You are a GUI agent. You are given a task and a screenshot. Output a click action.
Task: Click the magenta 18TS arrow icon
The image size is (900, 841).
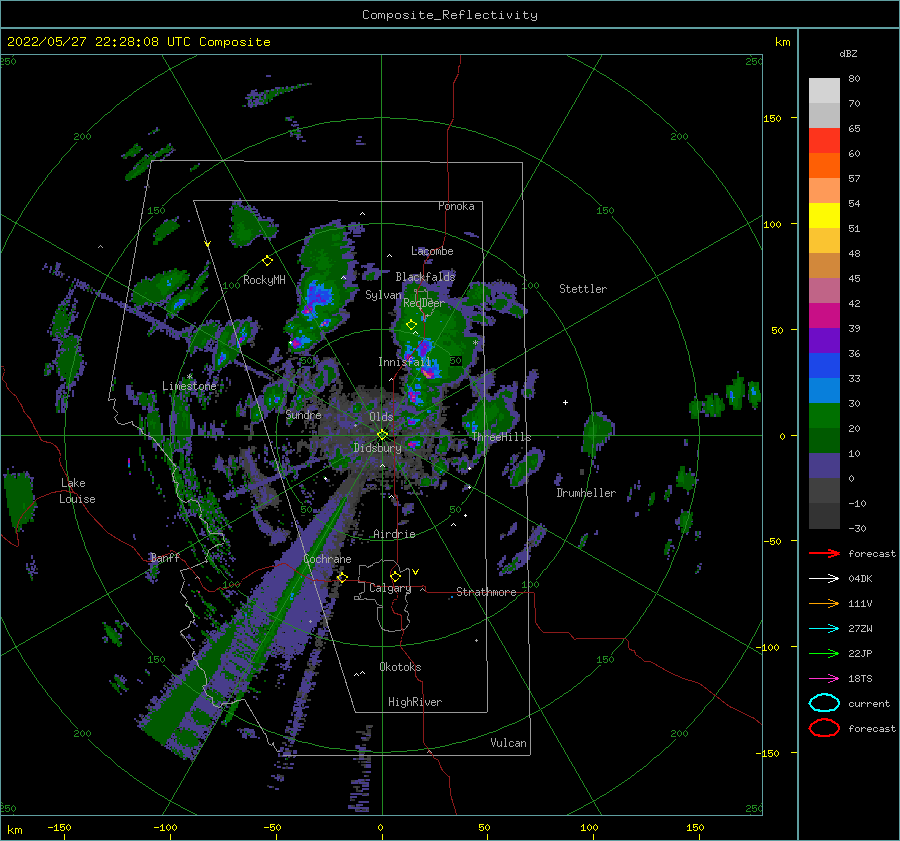click(x=824, y=679)
